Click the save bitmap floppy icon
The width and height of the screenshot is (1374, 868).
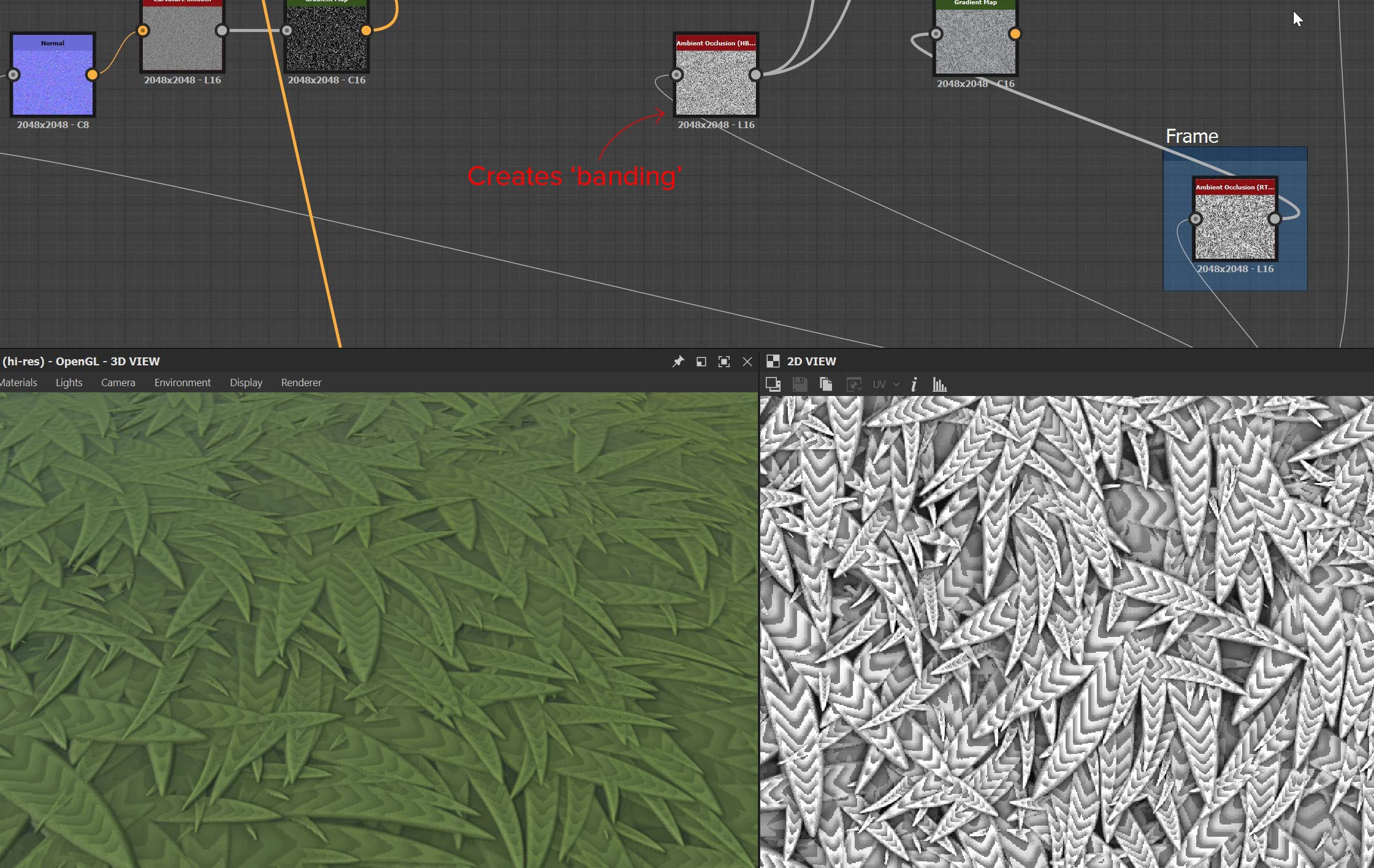click(800, 384)
